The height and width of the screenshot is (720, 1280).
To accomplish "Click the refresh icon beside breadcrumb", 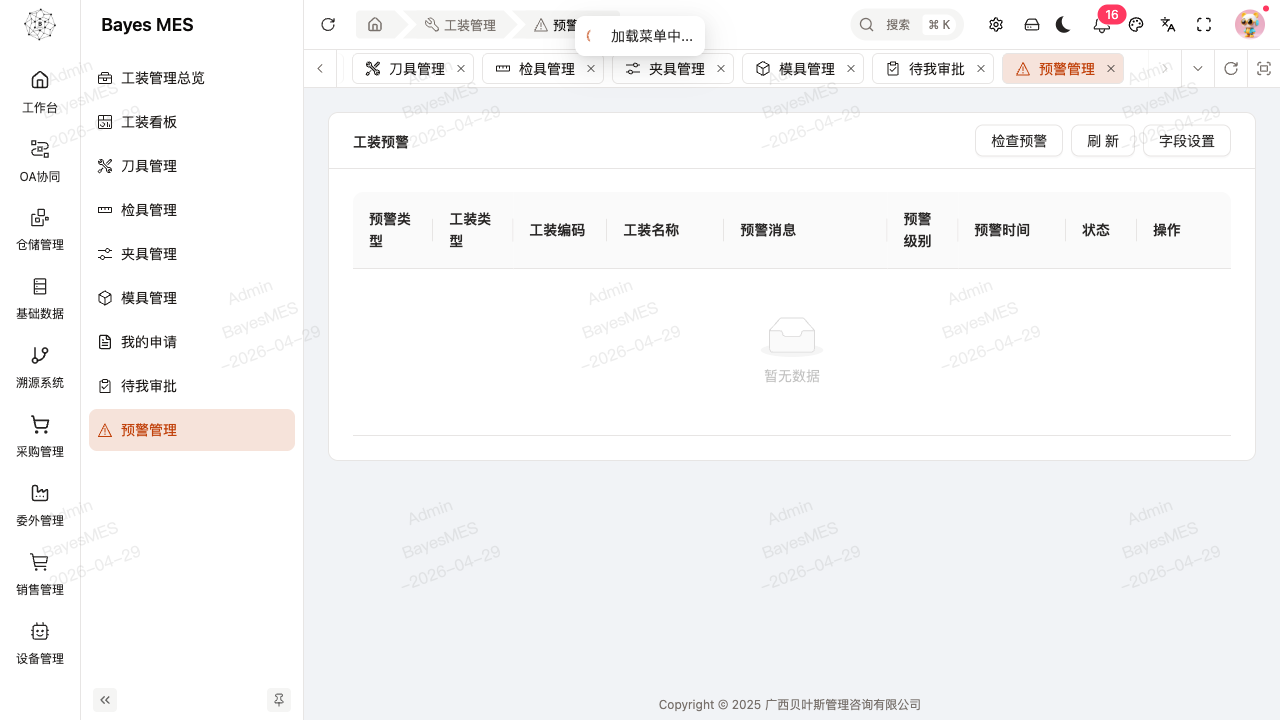I will (x=328, y=25).
